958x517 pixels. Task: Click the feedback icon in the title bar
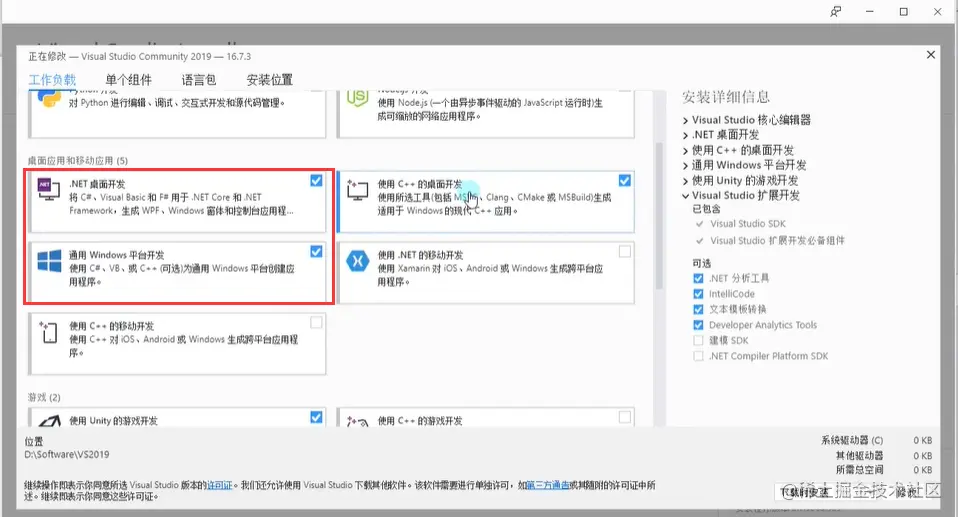[835, 12]
